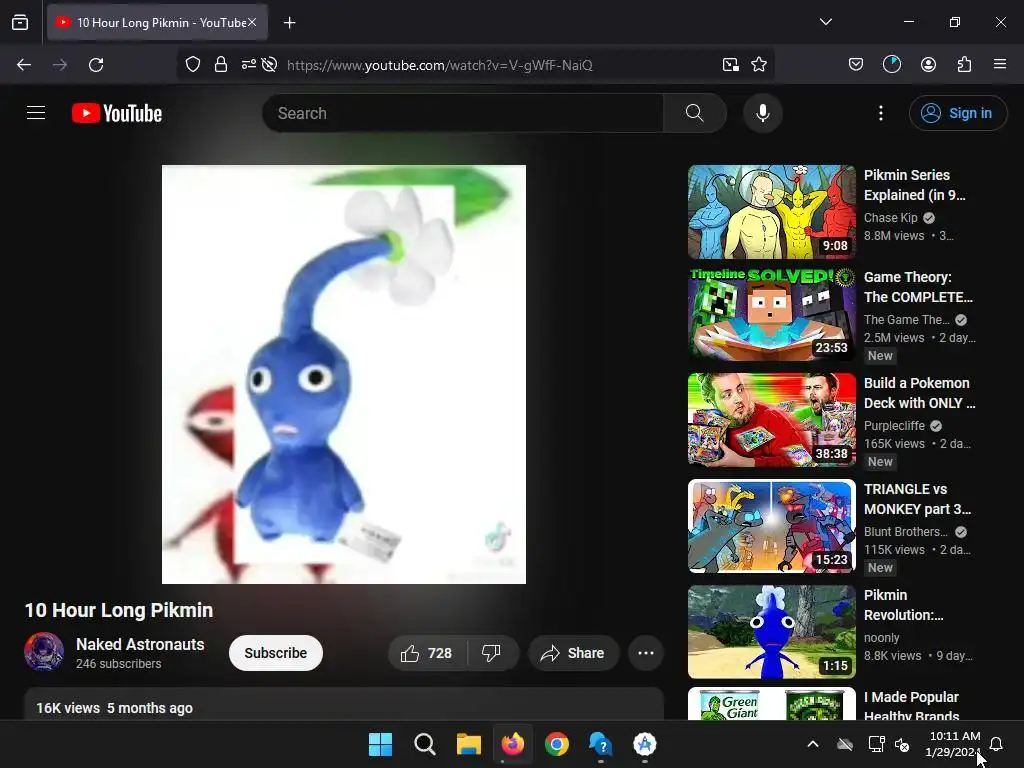Open Build a Pokemon Deck video title
Screen dimensions: 1024x768
click(920, 393)
